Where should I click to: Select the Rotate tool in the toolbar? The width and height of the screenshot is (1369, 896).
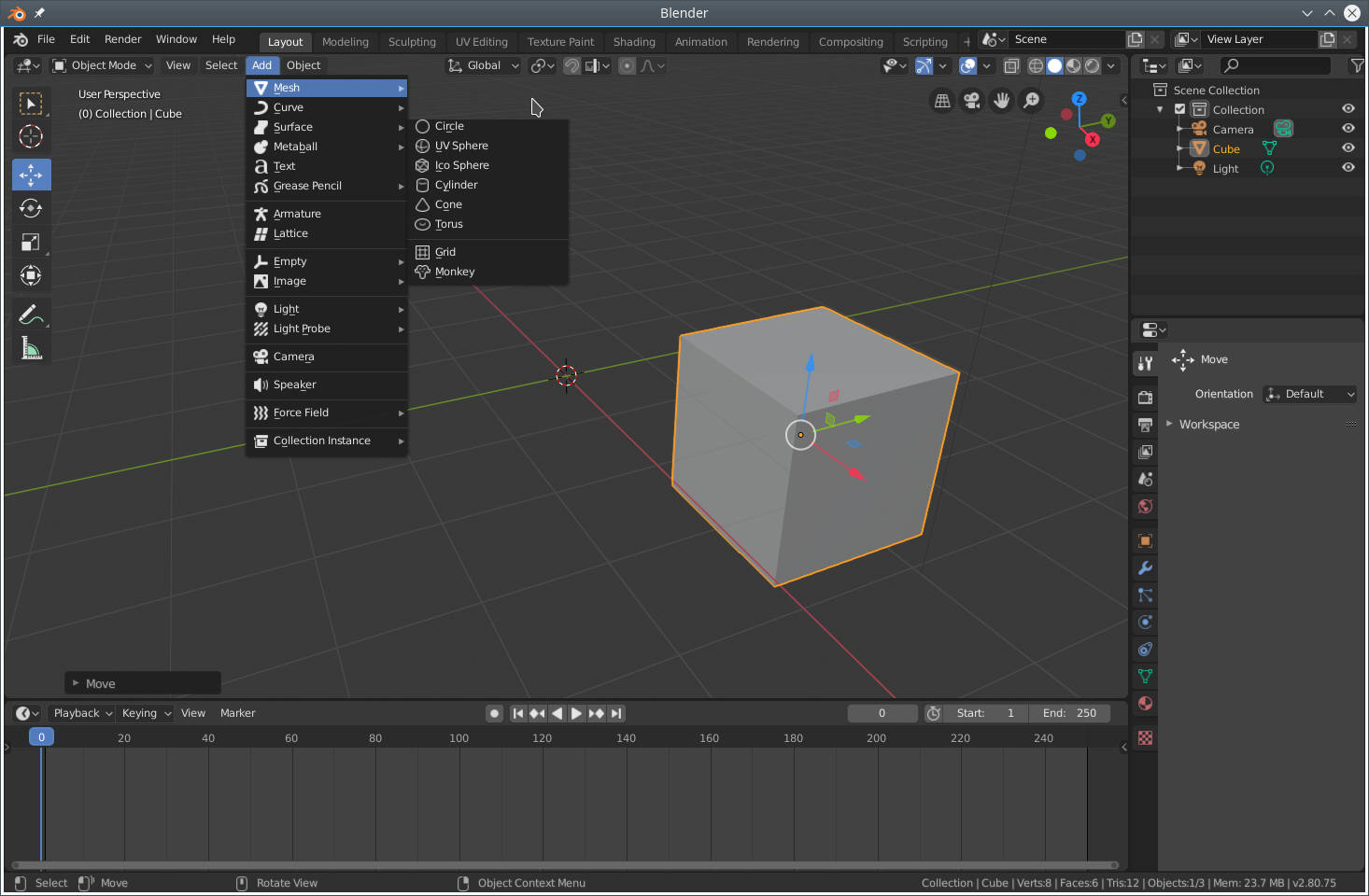[x=31, y=208]
